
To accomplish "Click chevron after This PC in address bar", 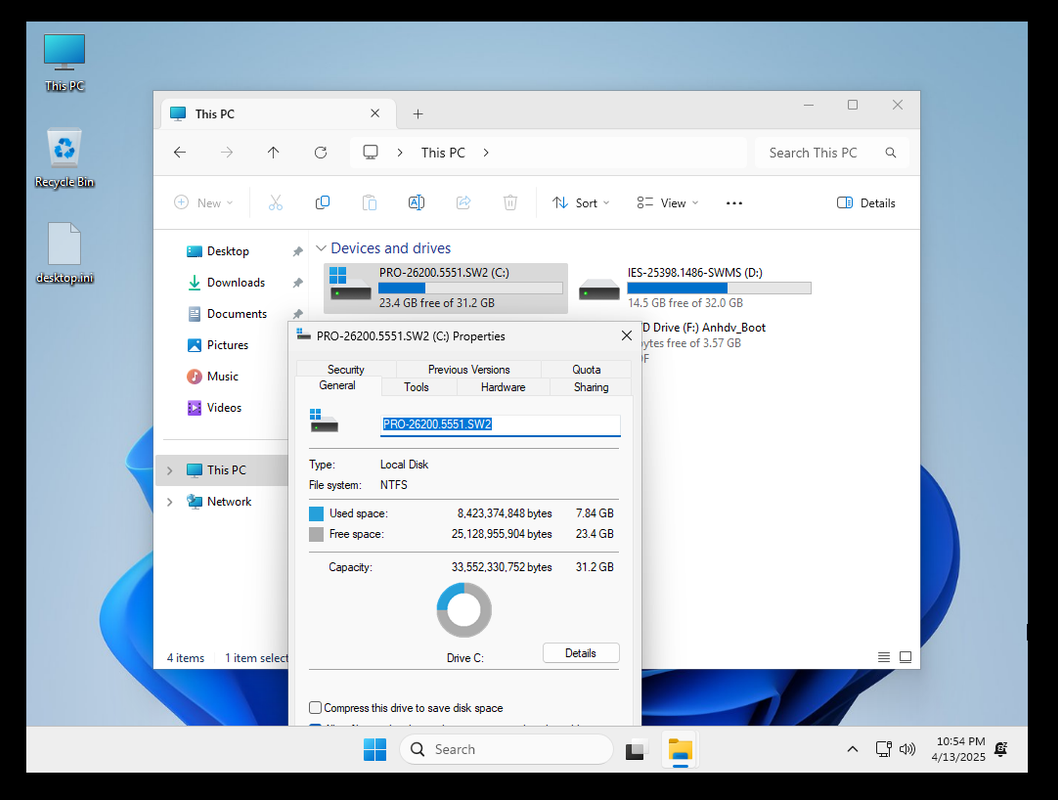I will [x=486, y=153].
